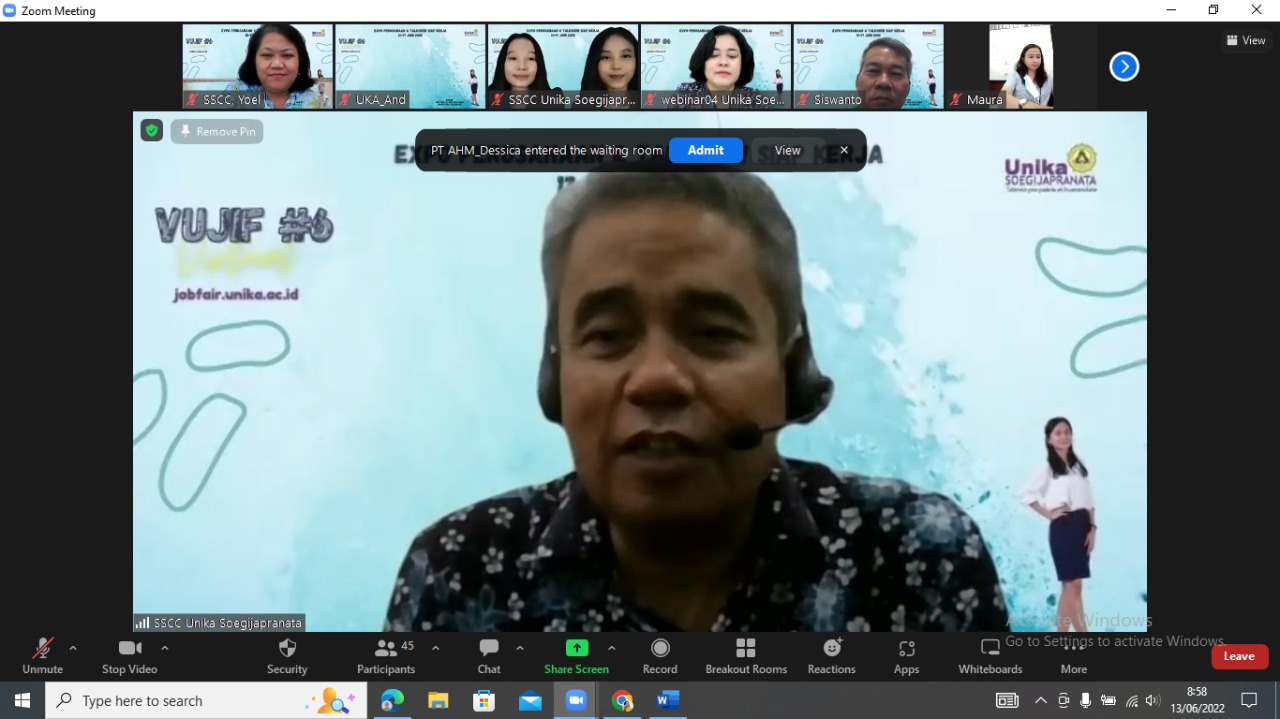The image size is (1280, 719).
Task: View the waiting room notification details
Action: point(788,150)
